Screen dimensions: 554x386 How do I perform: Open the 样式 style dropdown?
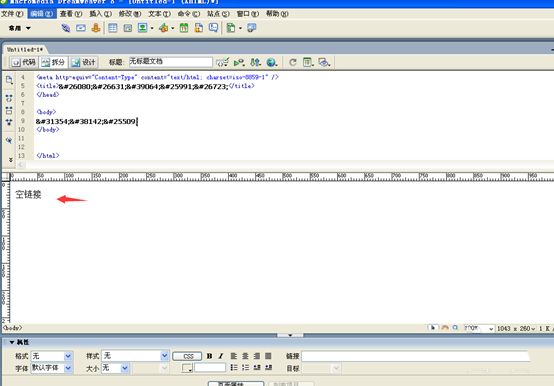pyautogui.click(x=164, y=356)
